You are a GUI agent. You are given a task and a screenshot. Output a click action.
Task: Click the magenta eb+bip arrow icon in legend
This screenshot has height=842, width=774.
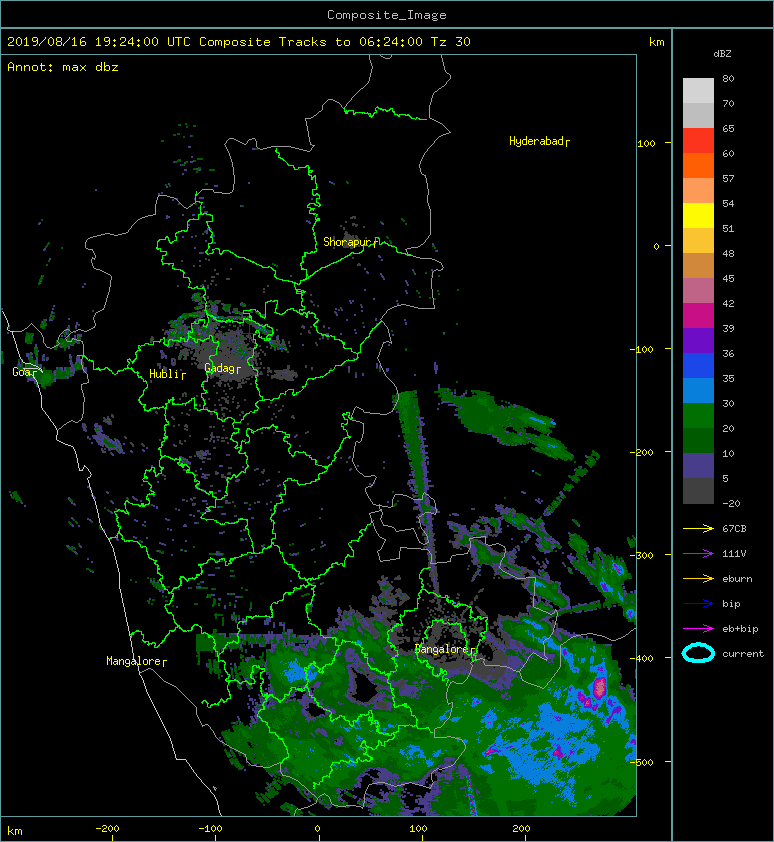(698, 628)
